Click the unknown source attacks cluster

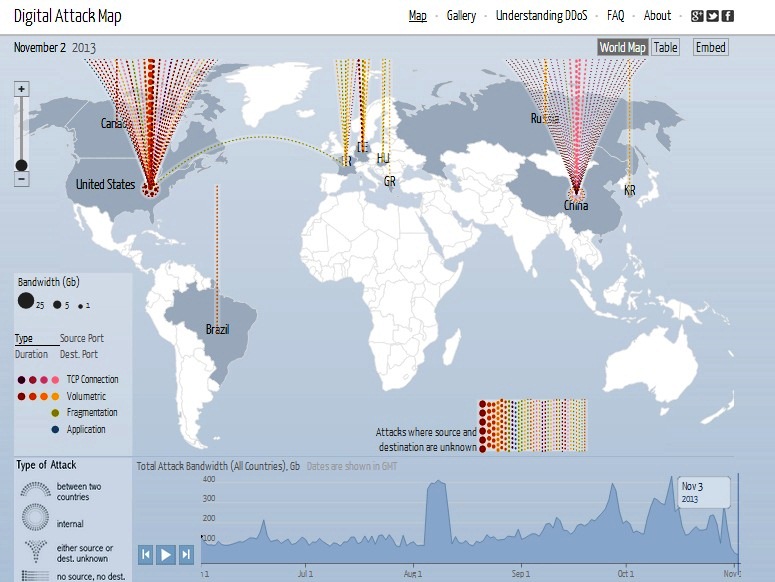click(x=532, y=425)
